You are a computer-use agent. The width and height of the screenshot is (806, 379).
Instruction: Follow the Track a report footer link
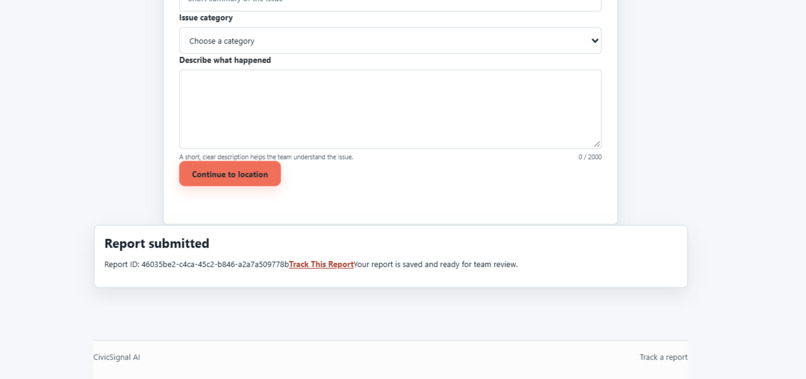663,357
